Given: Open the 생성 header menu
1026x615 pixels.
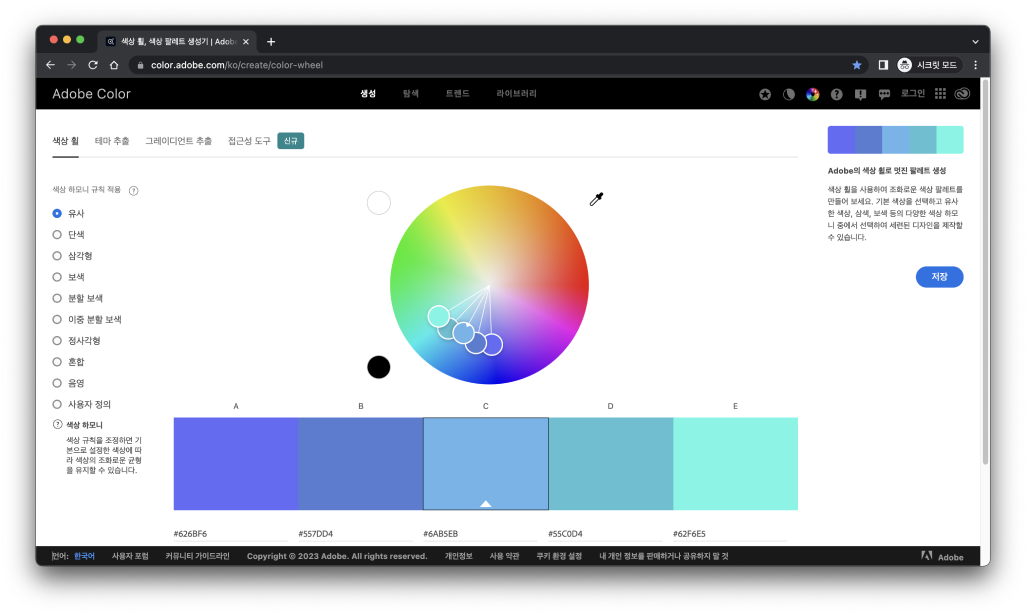Looking at the screenshot, I should tap(368, 94).
